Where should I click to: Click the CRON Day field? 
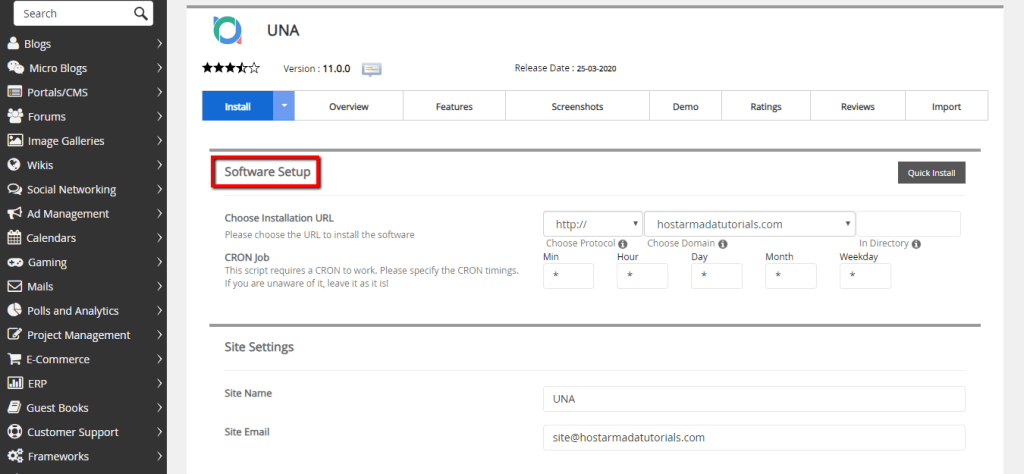[x=716, y=276]
